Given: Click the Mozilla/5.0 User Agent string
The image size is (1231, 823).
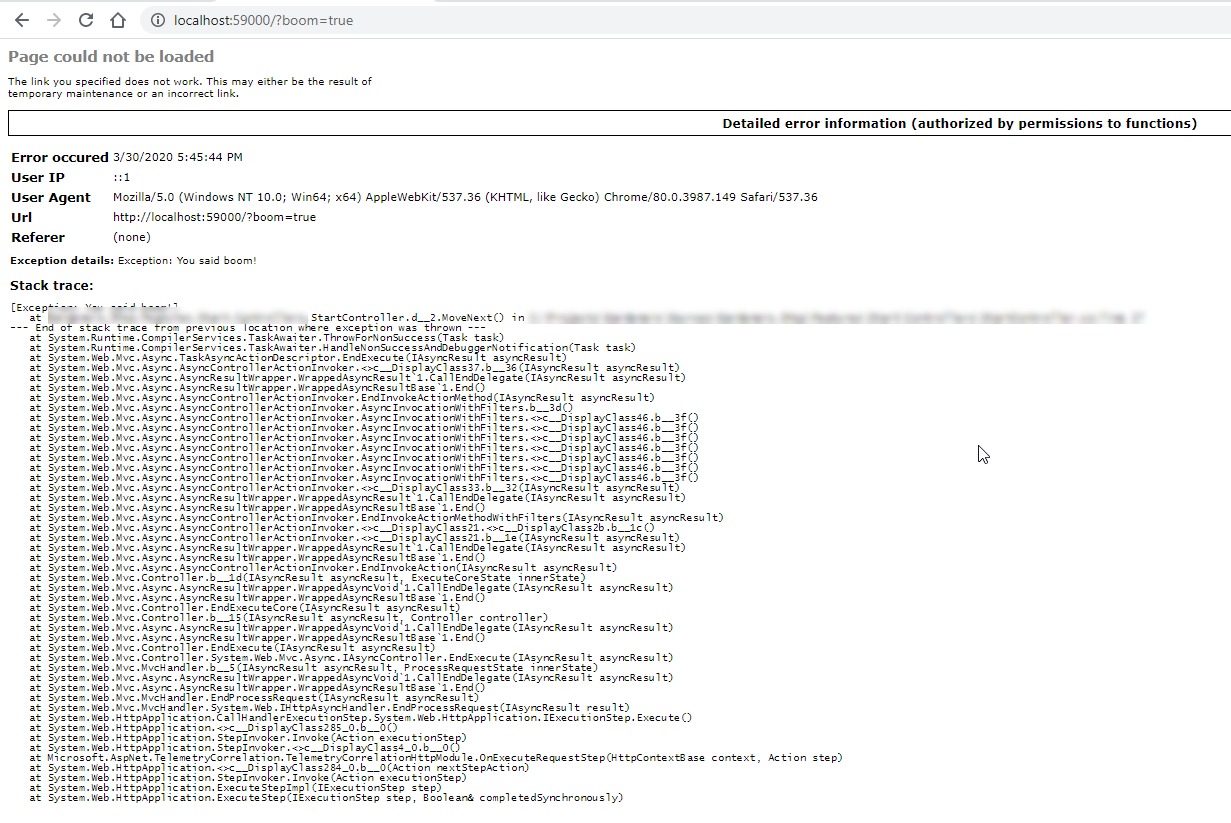Looking at the screenshot, I should (x=464, y=197).
